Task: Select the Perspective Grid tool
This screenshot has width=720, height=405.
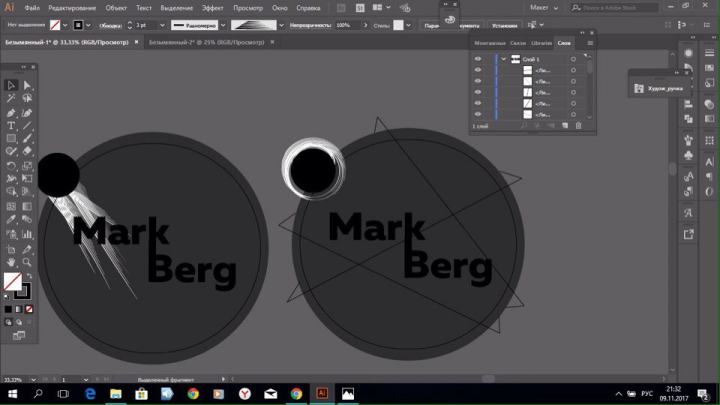Action: (27, 191)
